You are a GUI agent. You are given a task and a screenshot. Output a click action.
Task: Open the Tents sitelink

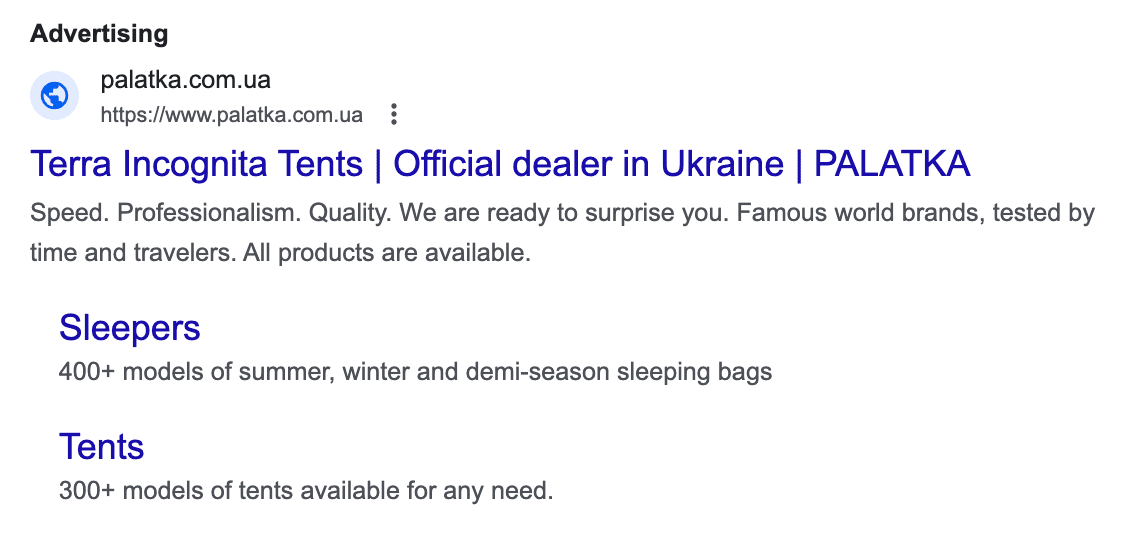pos(102,446)
